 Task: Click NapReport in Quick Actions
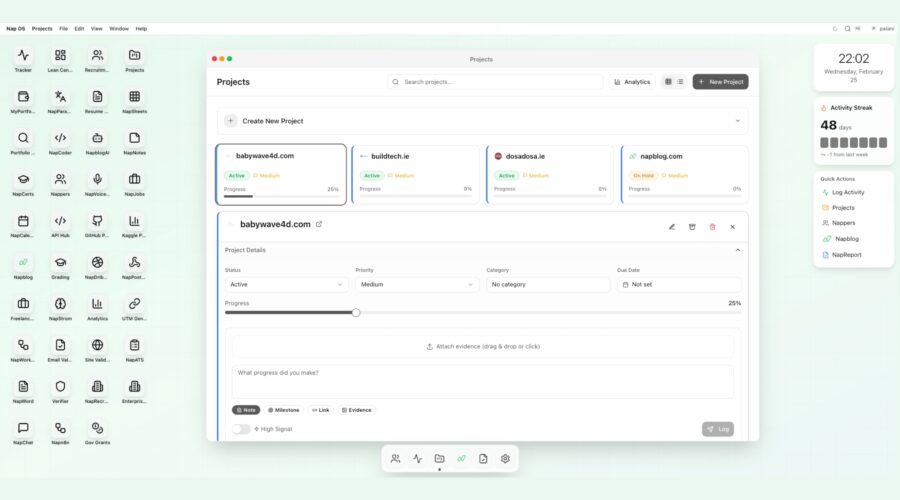pyautogui.click(x=847, y=255)
